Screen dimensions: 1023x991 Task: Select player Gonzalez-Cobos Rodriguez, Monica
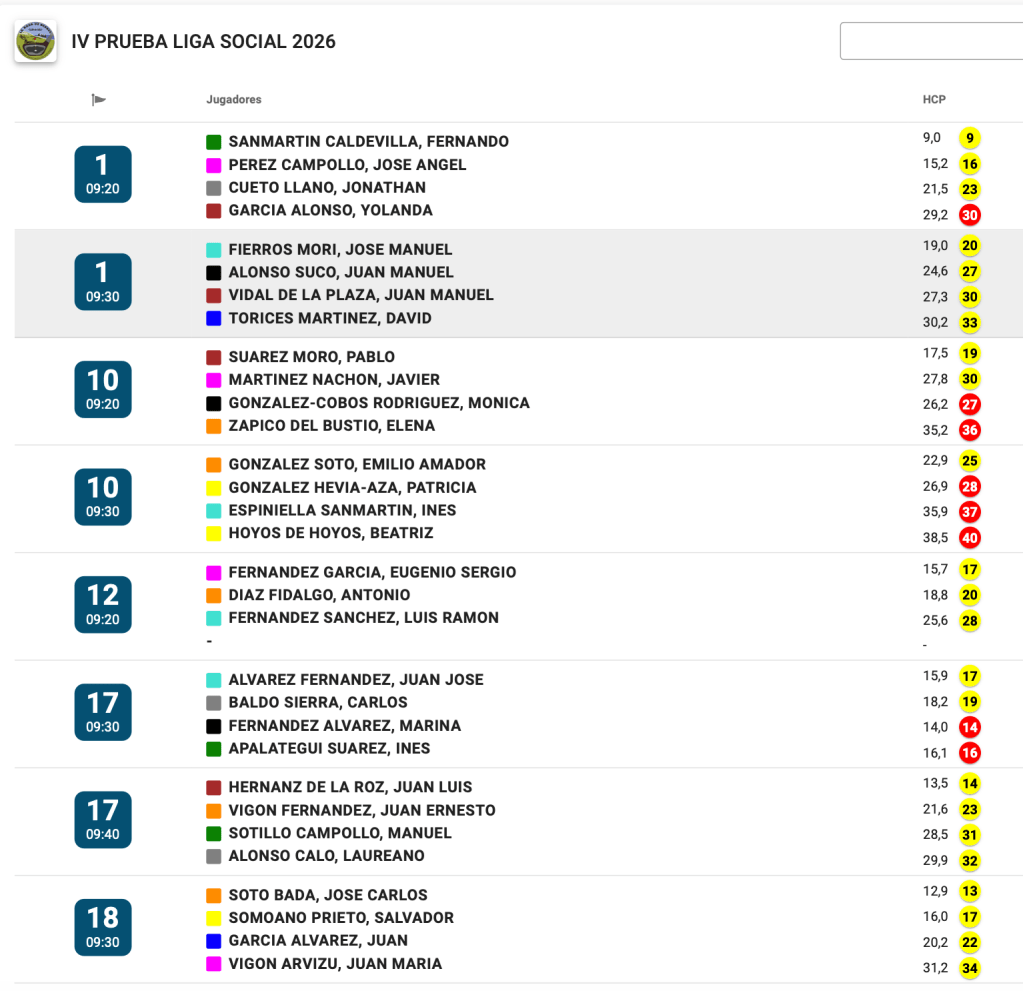point(379,403)
